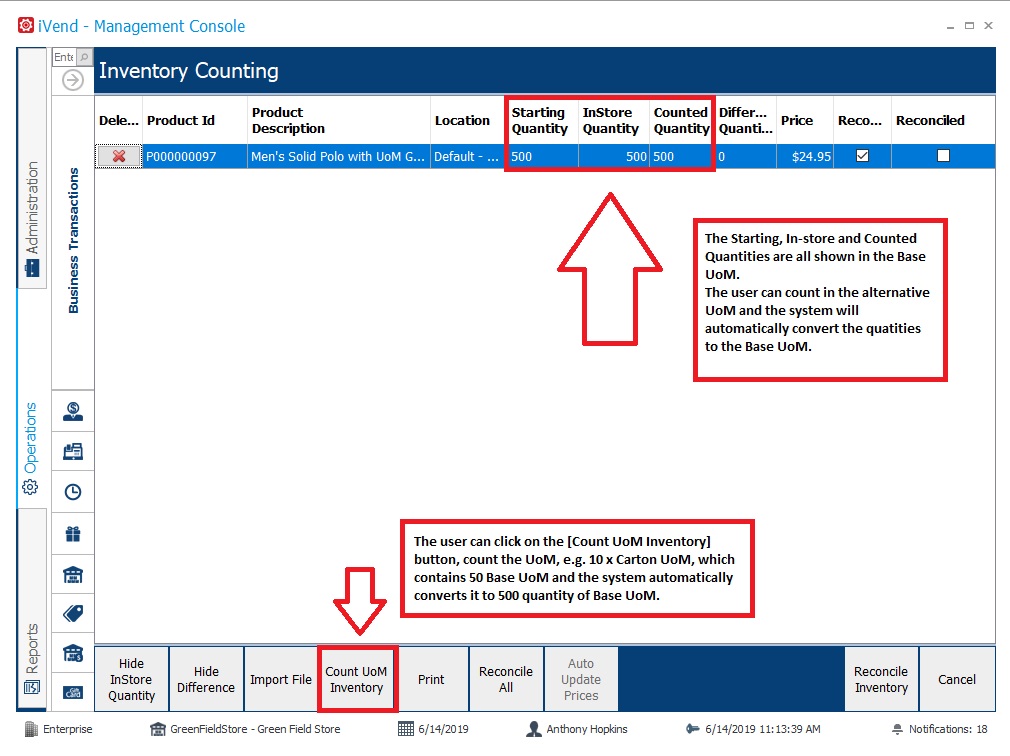Click the circled right-arrow navigation icon
This screenshot has width=1010, height=756.
click(x=73, y=80)
